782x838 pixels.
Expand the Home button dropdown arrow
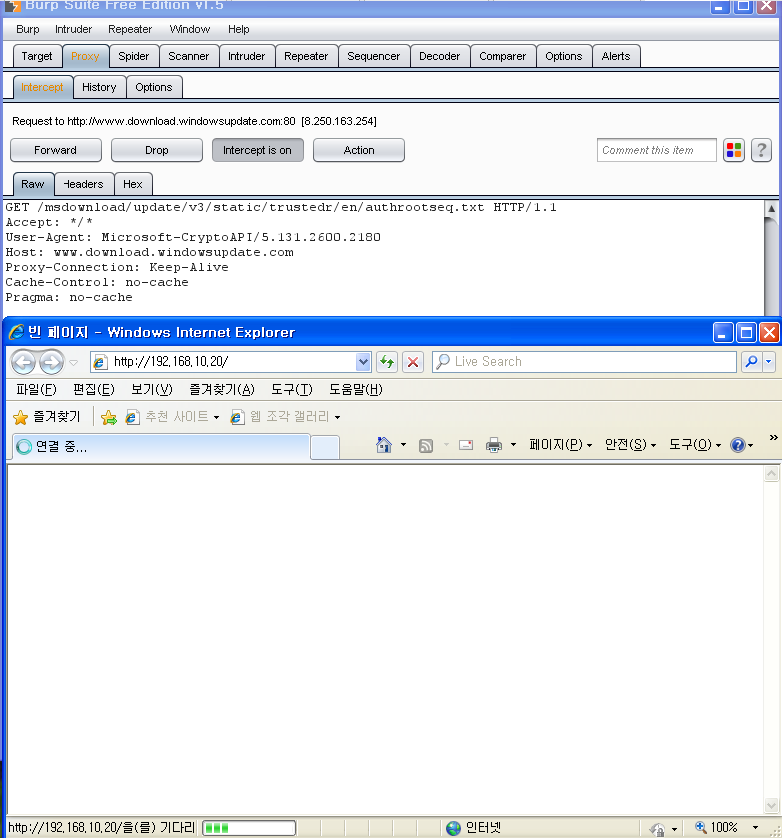[x=404, y=445]
